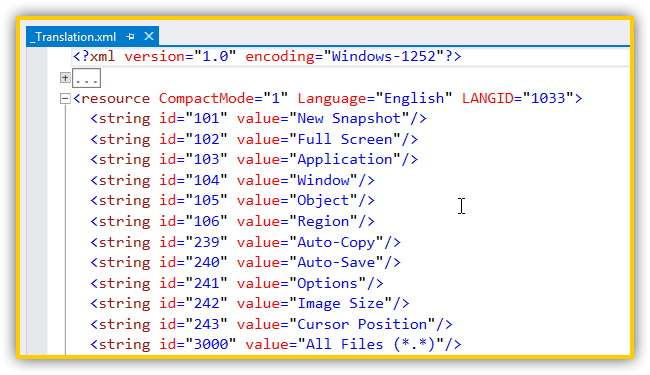The width and height of the screenshot is (650, 375).
Task: Place cursor on the New Snapshot value
Action: (x=349, y=119)
